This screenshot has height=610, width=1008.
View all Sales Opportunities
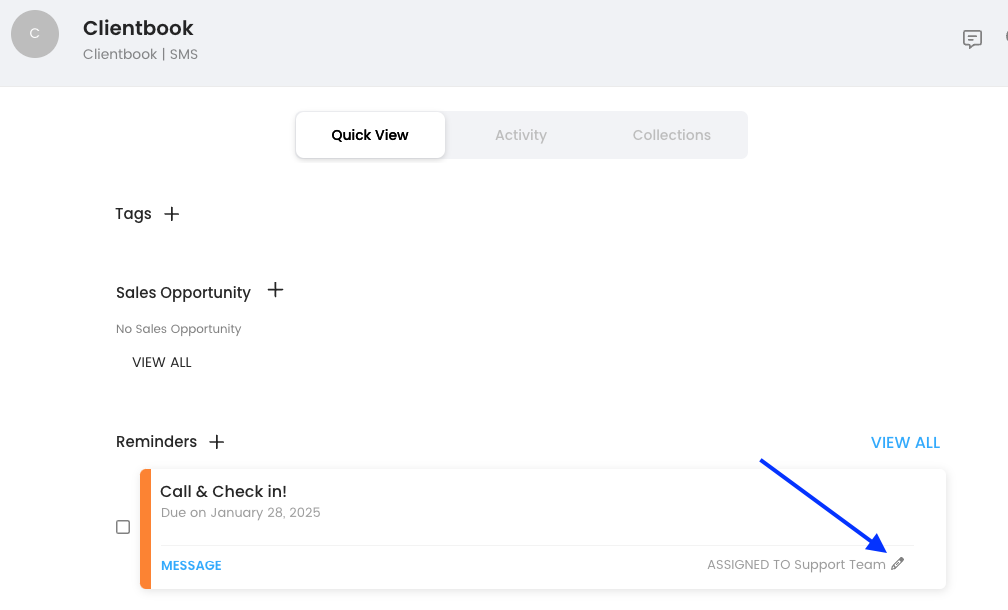162,363
